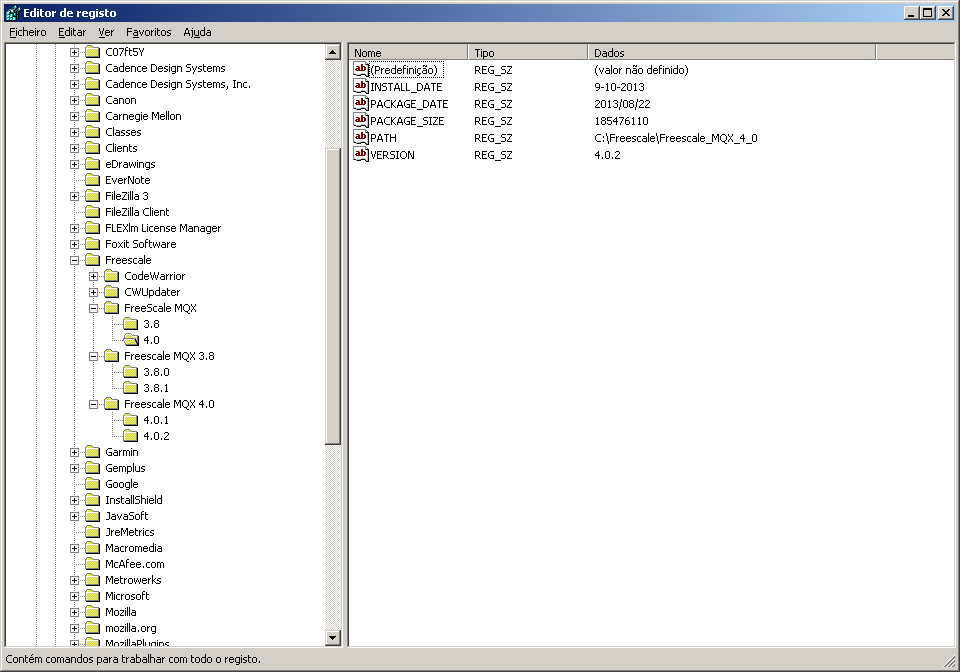Collapse the Freescale tree node

coord(74,260)
